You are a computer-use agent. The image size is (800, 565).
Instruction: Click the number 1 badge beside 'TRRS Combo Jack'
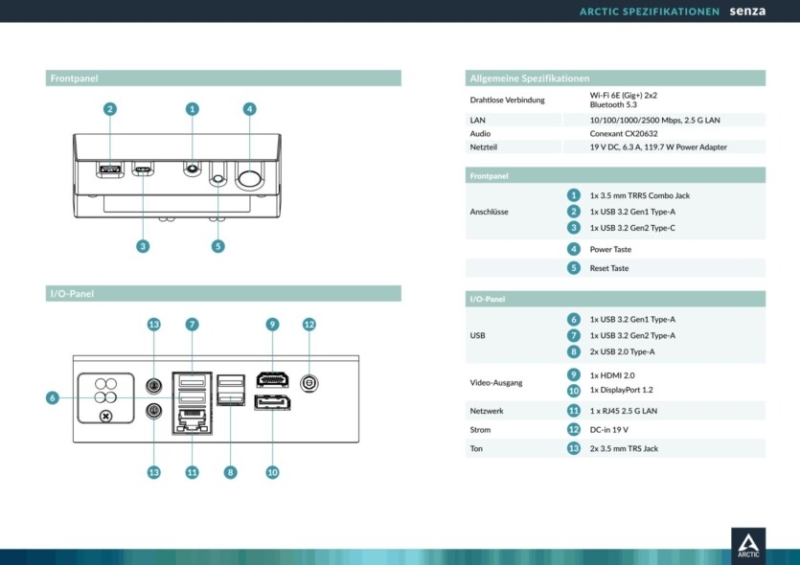(x=573, y=195)
